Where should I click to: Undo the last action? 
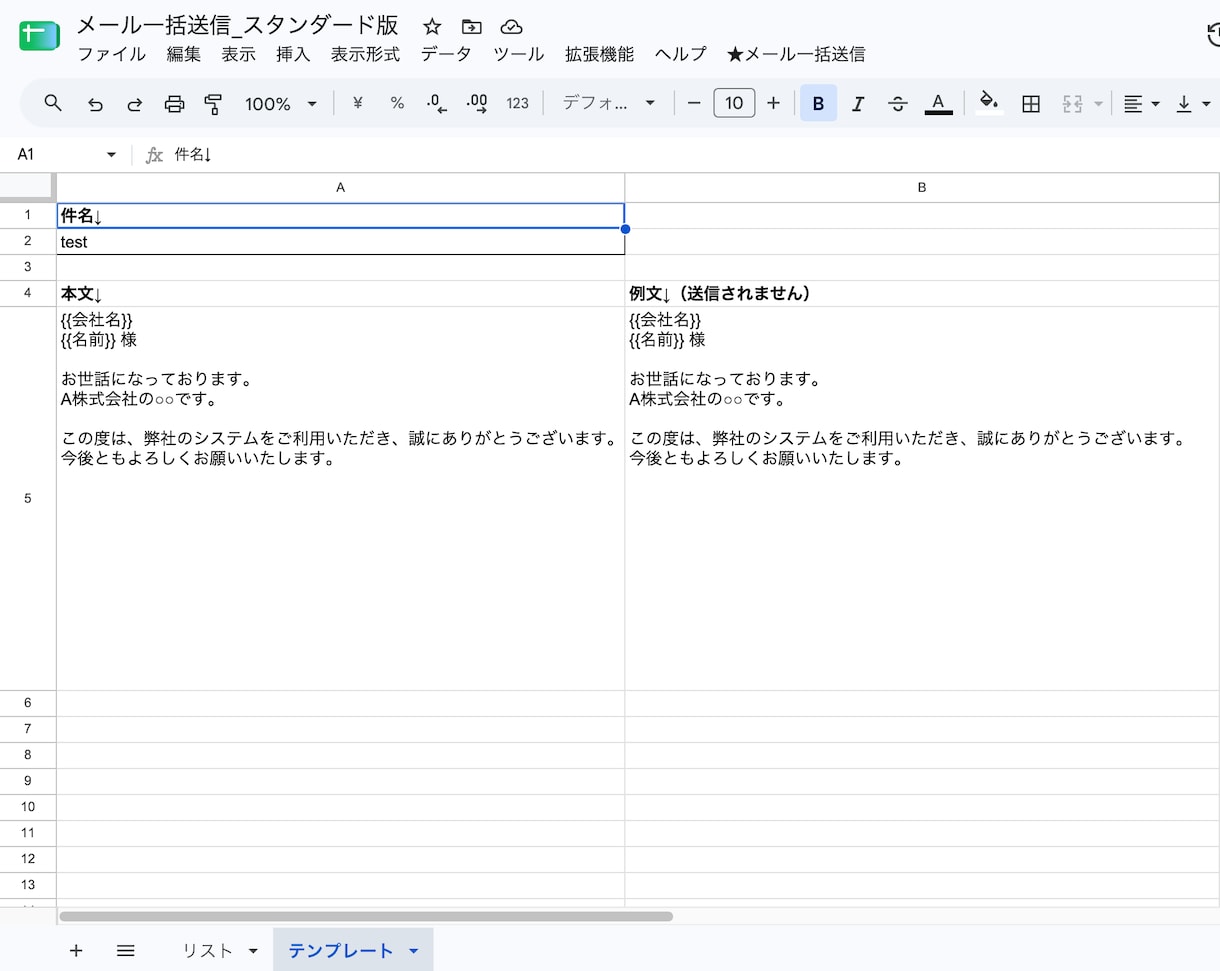coord(95,104)
